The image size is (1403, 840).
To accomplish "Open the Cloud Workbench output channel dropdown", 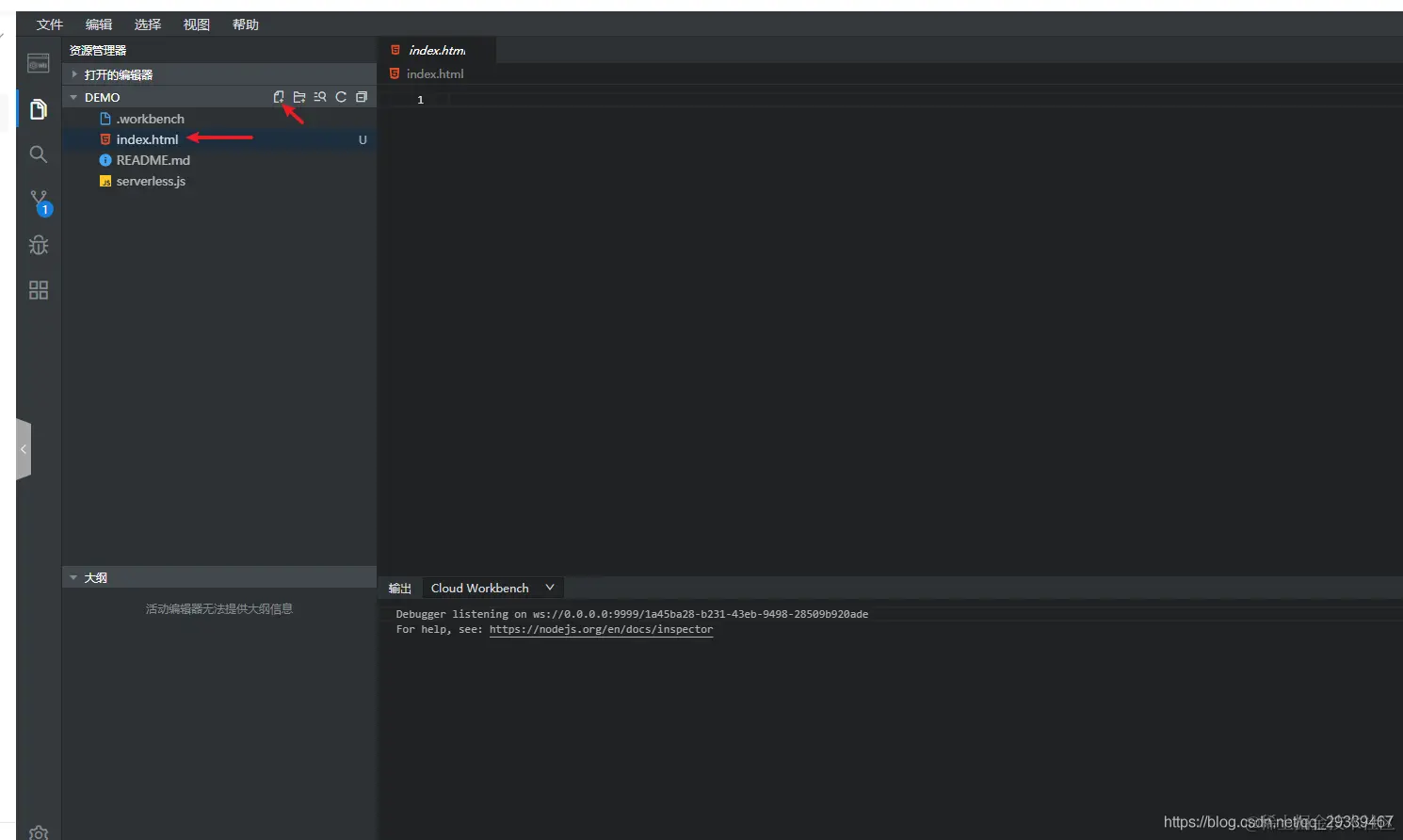I will pyautogui.click(x=492, y=588).
